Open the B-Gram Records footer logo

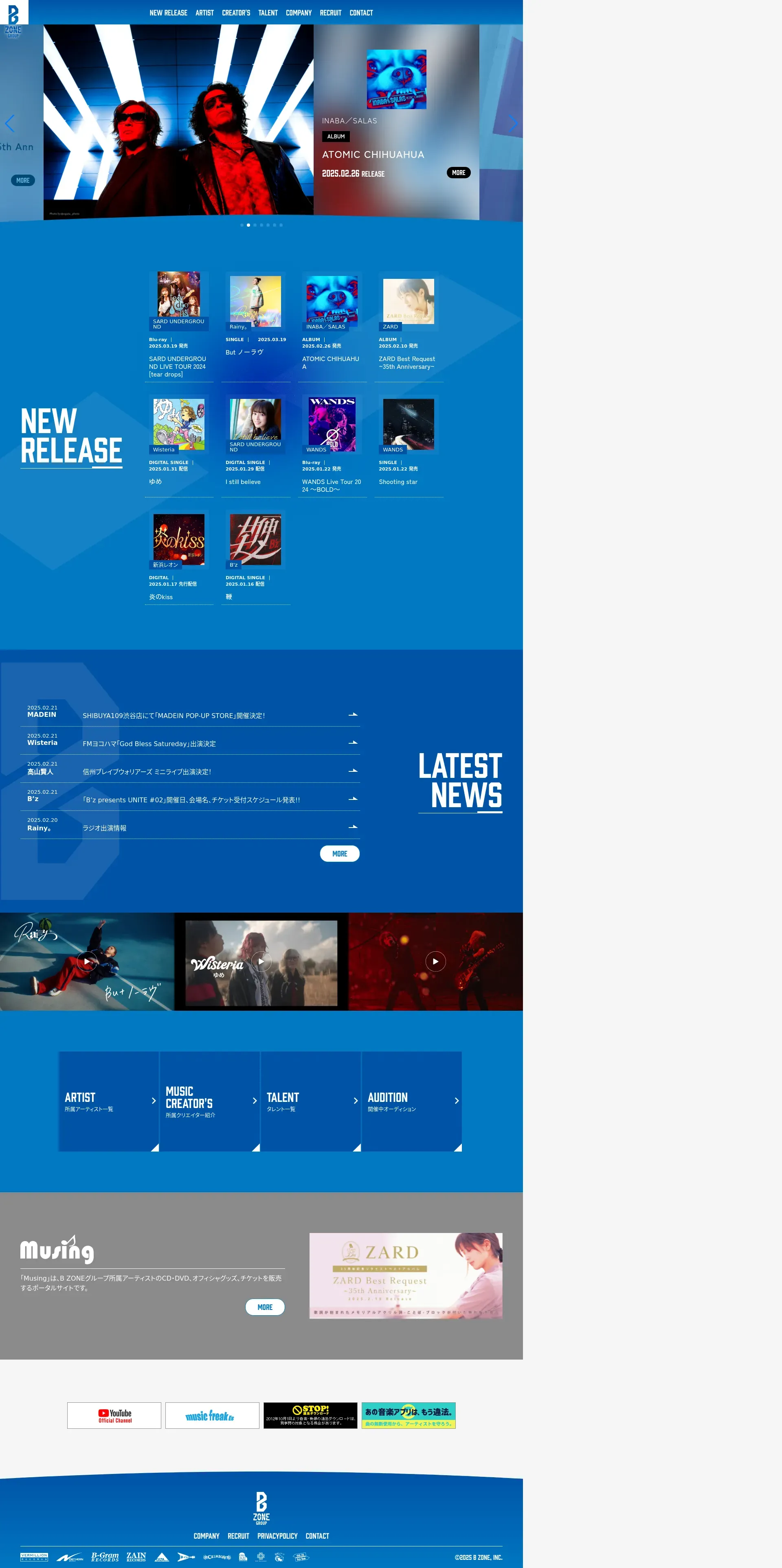tap(105, 1557)
